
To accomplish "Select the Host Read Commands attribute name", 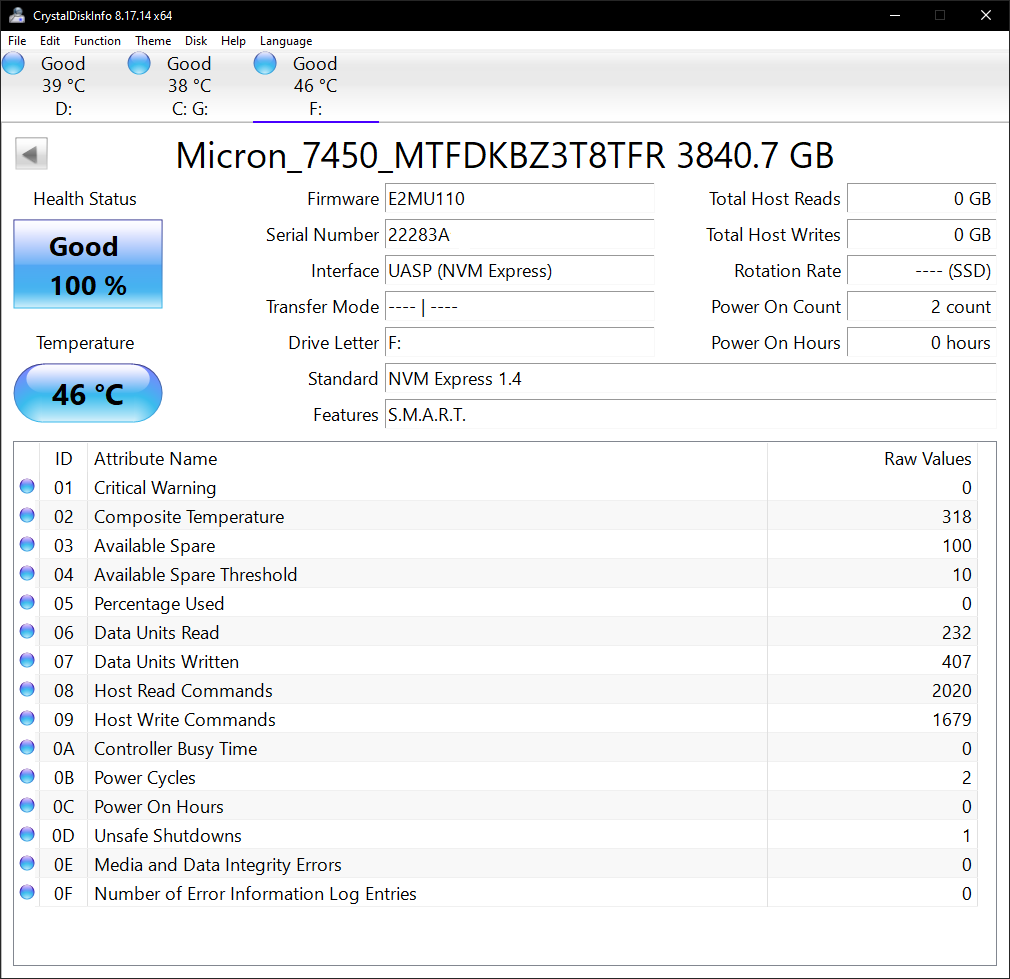I will tap(183, 690).
